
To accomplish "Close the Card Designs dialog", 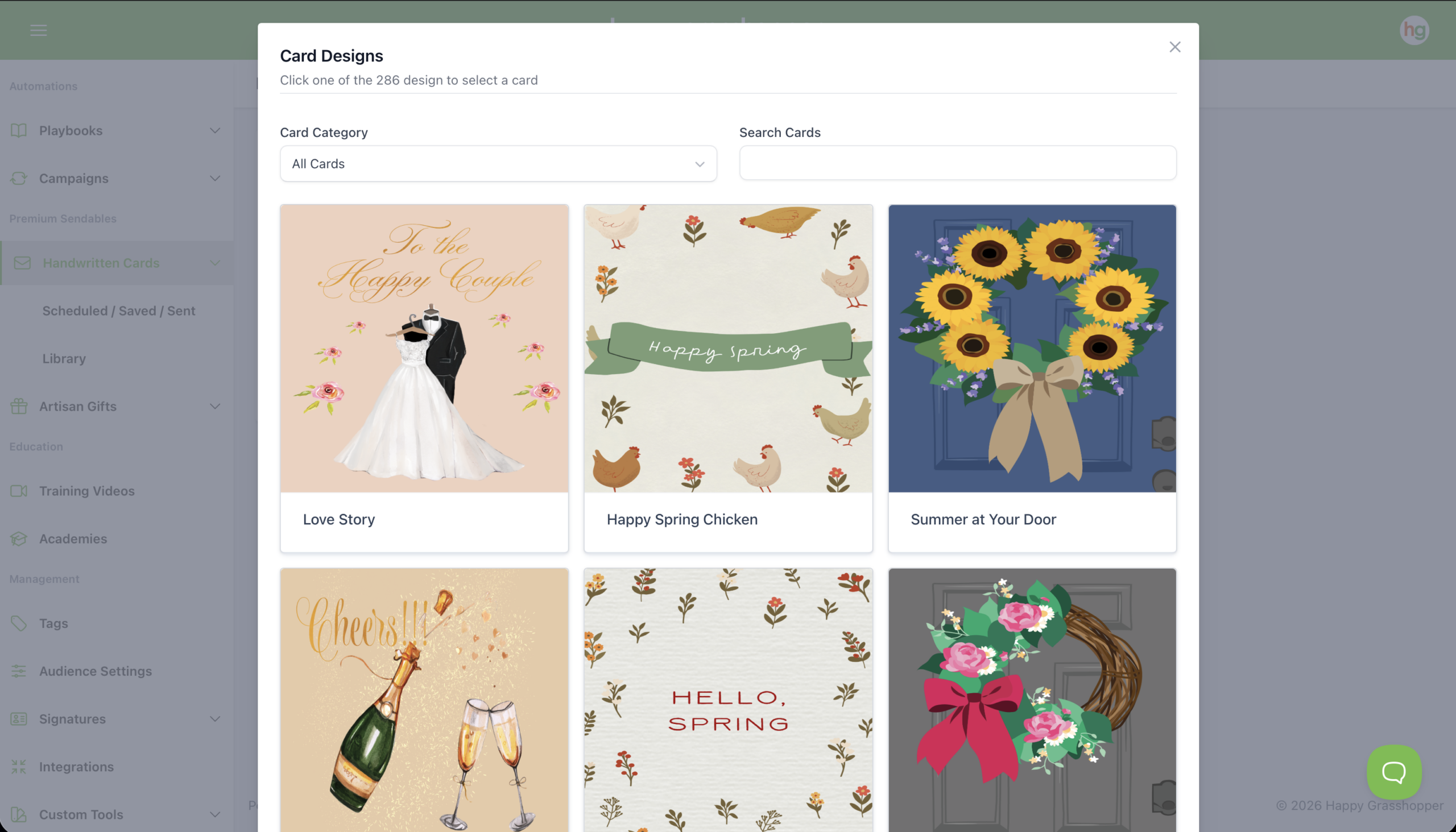I will (x=1174, y=47).
